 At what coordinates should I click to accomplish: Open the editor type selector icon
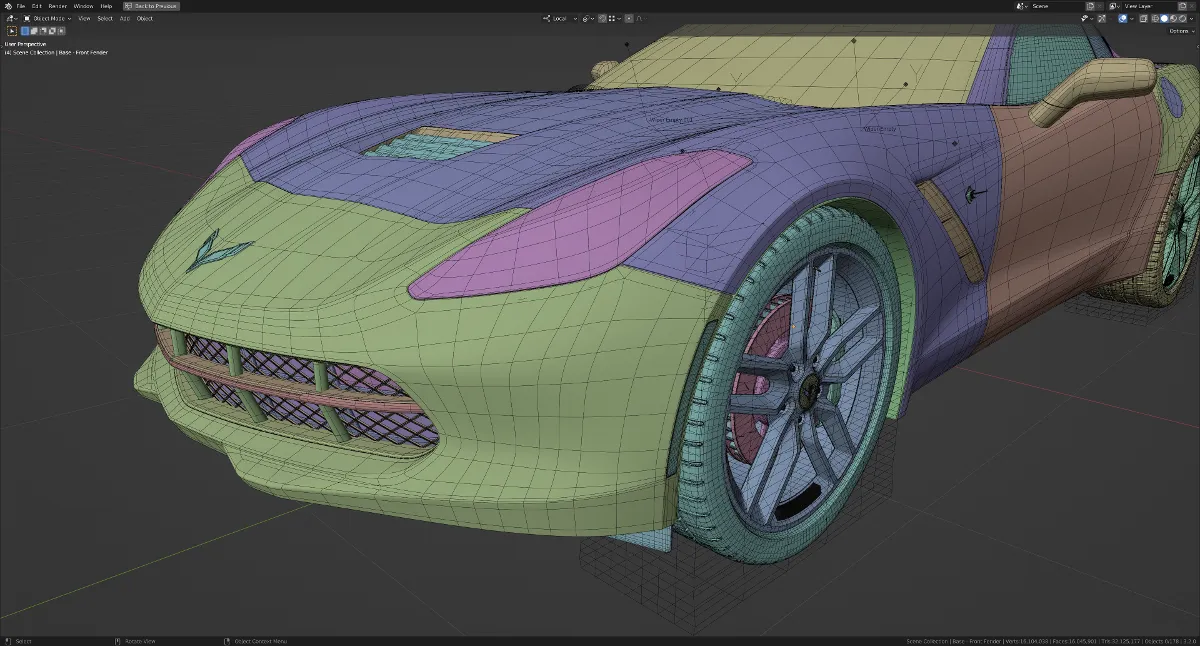(10, 18)
